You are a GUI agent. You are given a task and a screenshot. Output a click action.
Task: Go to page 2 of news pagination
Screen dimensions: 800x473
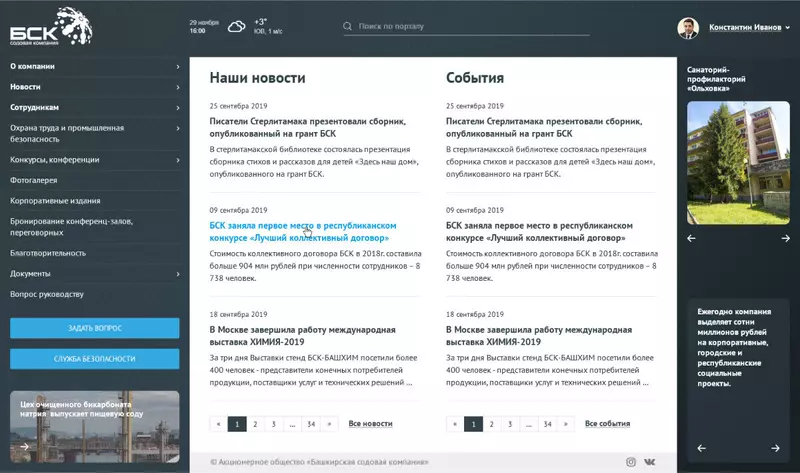coord(255,424)
